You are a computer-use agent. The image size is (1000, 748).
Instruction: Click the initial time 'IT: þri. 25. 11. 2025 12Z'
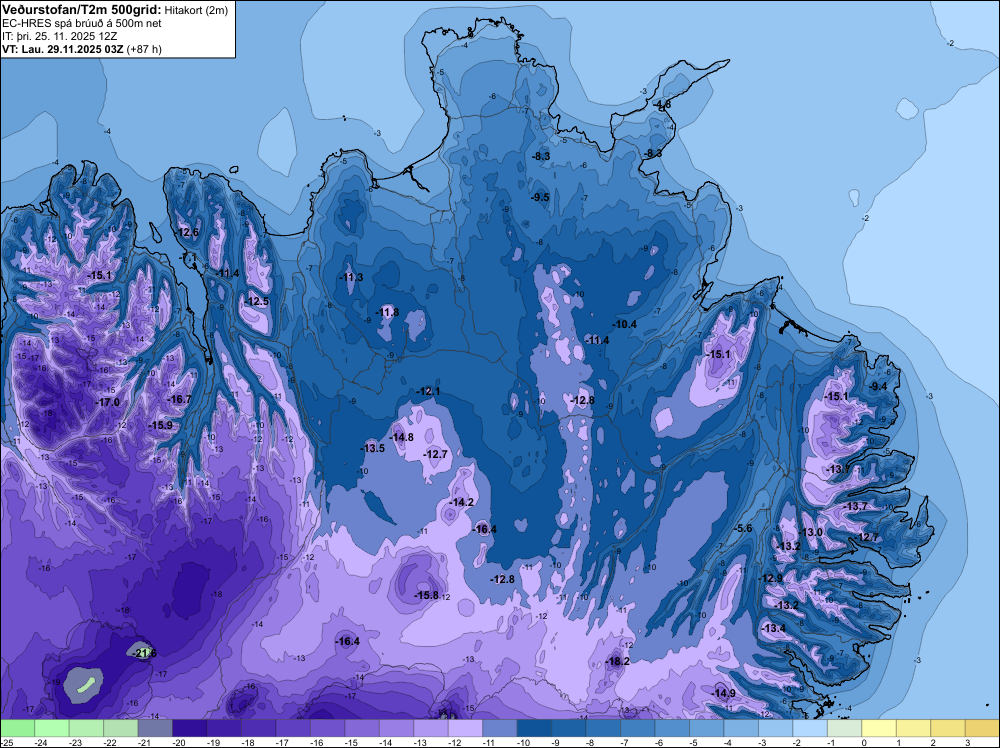59,36
